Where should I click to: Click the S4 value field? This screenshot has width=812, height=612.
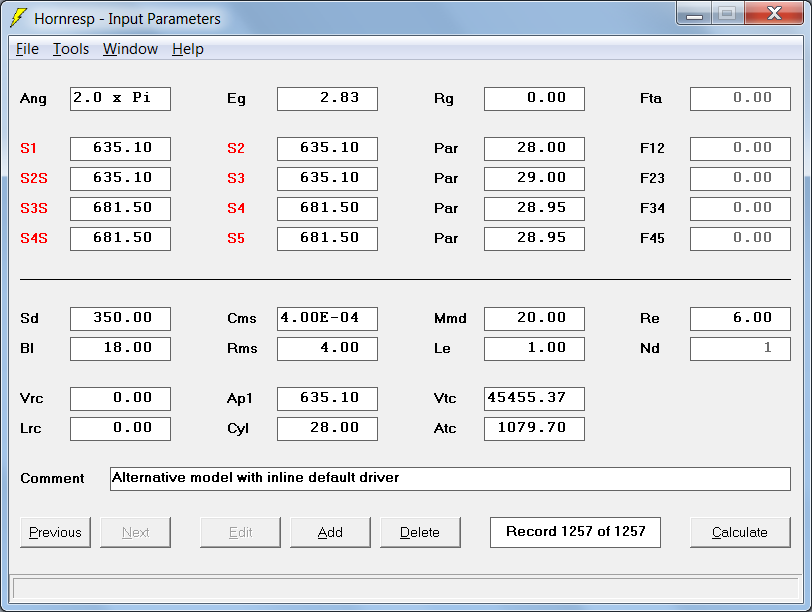coord(327,209)
